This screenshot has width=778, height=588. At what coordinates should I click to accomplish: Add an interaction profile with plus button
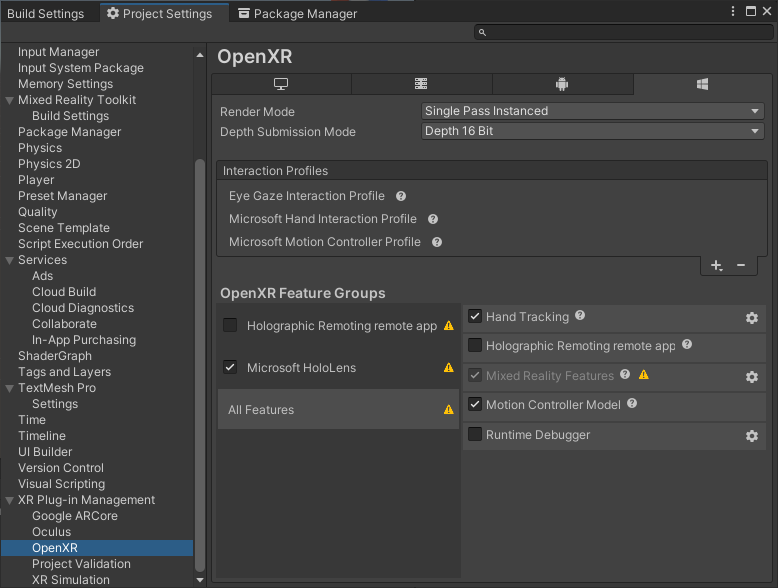pos(716,265)
